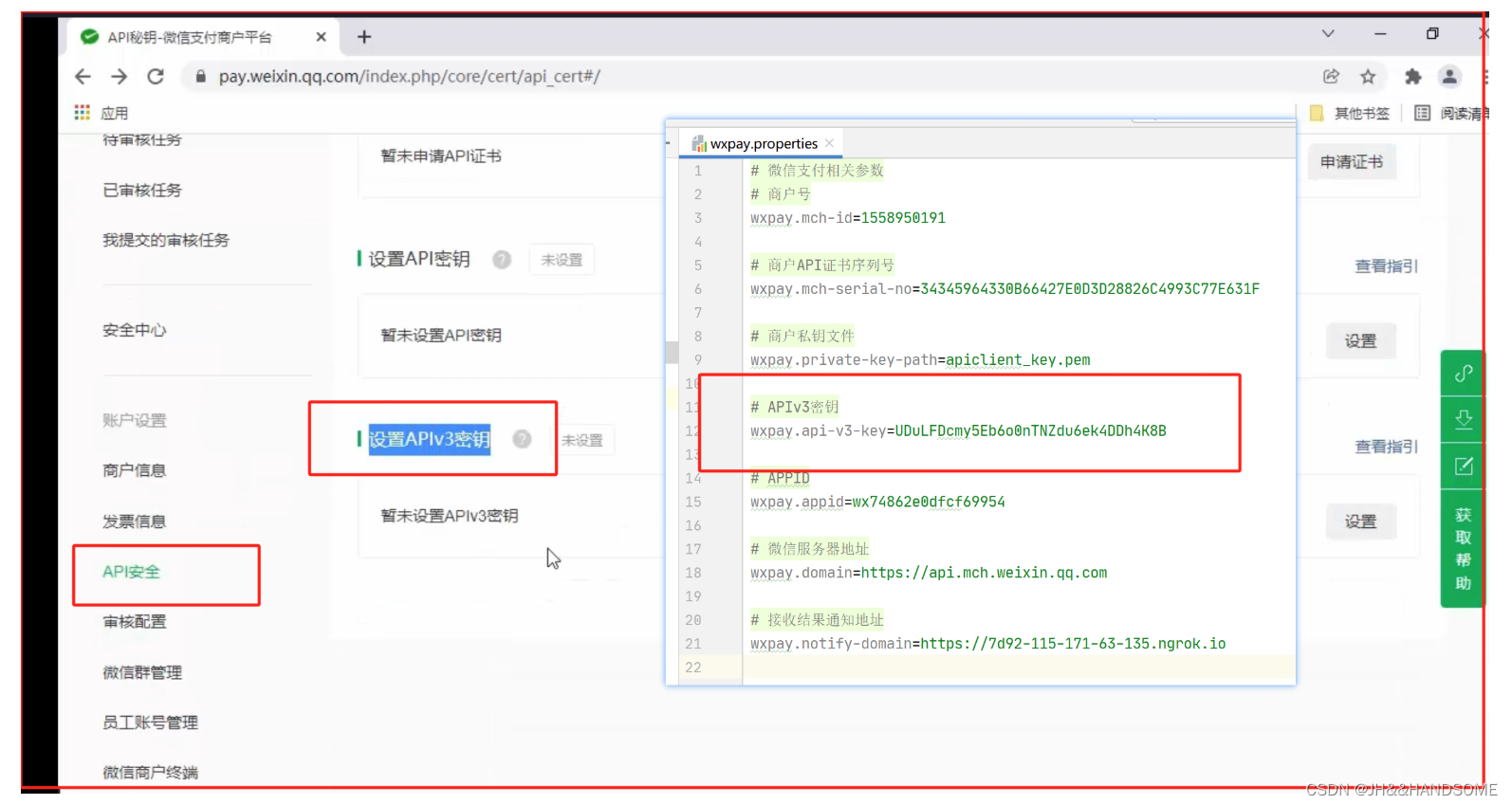This screenshot has height=805, width=1512.
Task: Click 设置 button for API密钥
Action: (1360, 341)
